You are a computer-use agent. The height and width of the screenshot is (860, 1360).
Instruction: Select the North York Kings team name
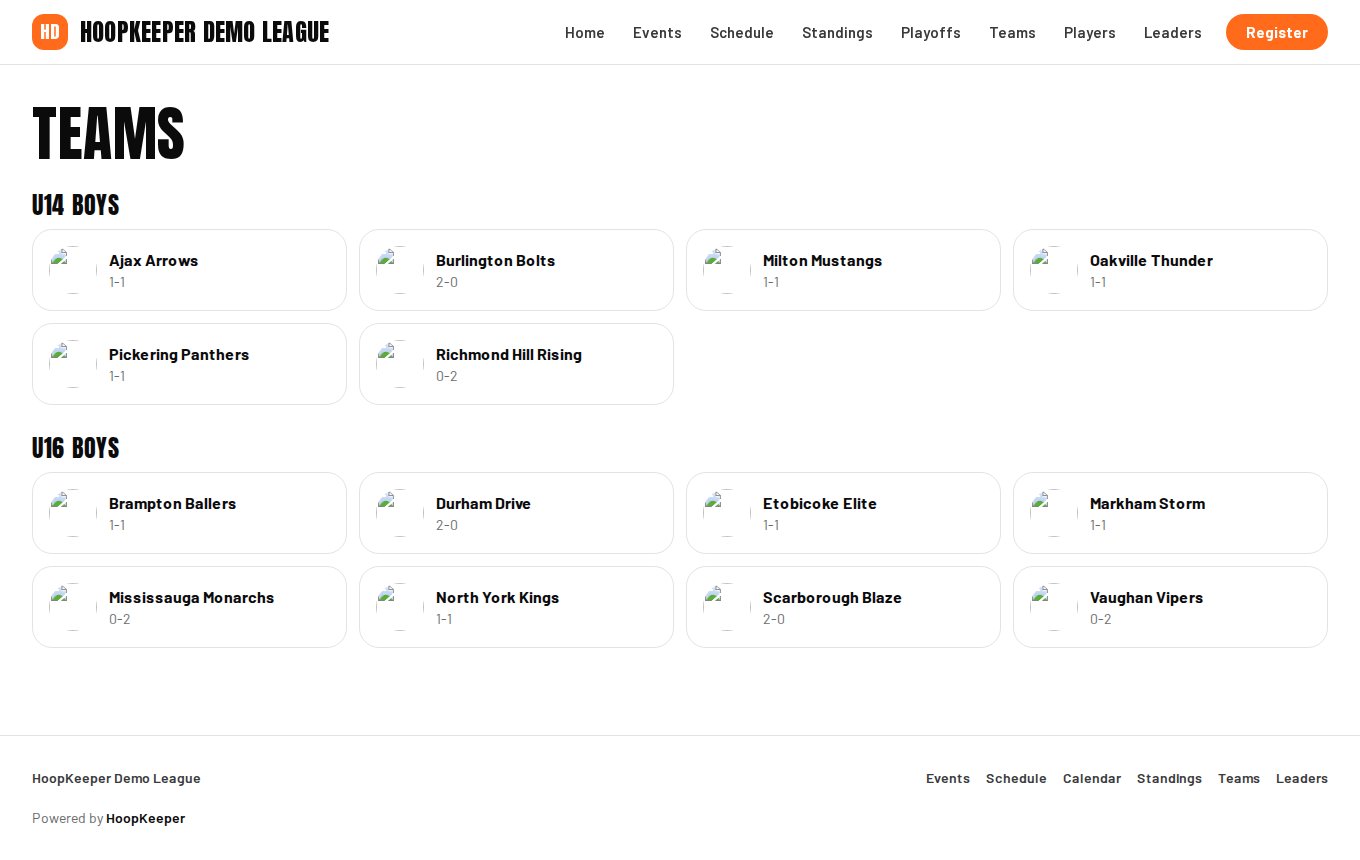tap(497, 597)
